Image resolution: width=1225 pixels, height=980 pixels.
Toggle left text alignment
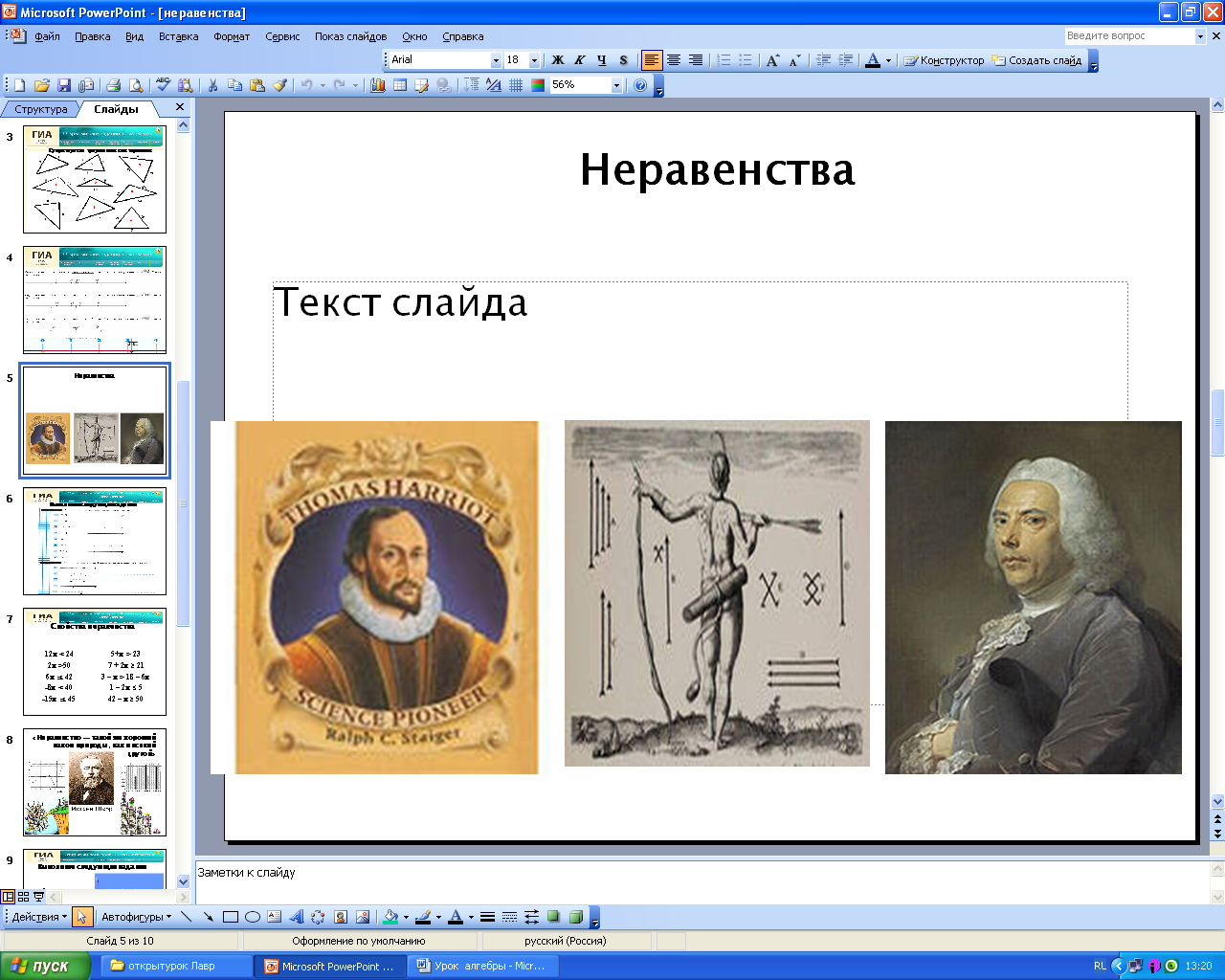(652, 60)
